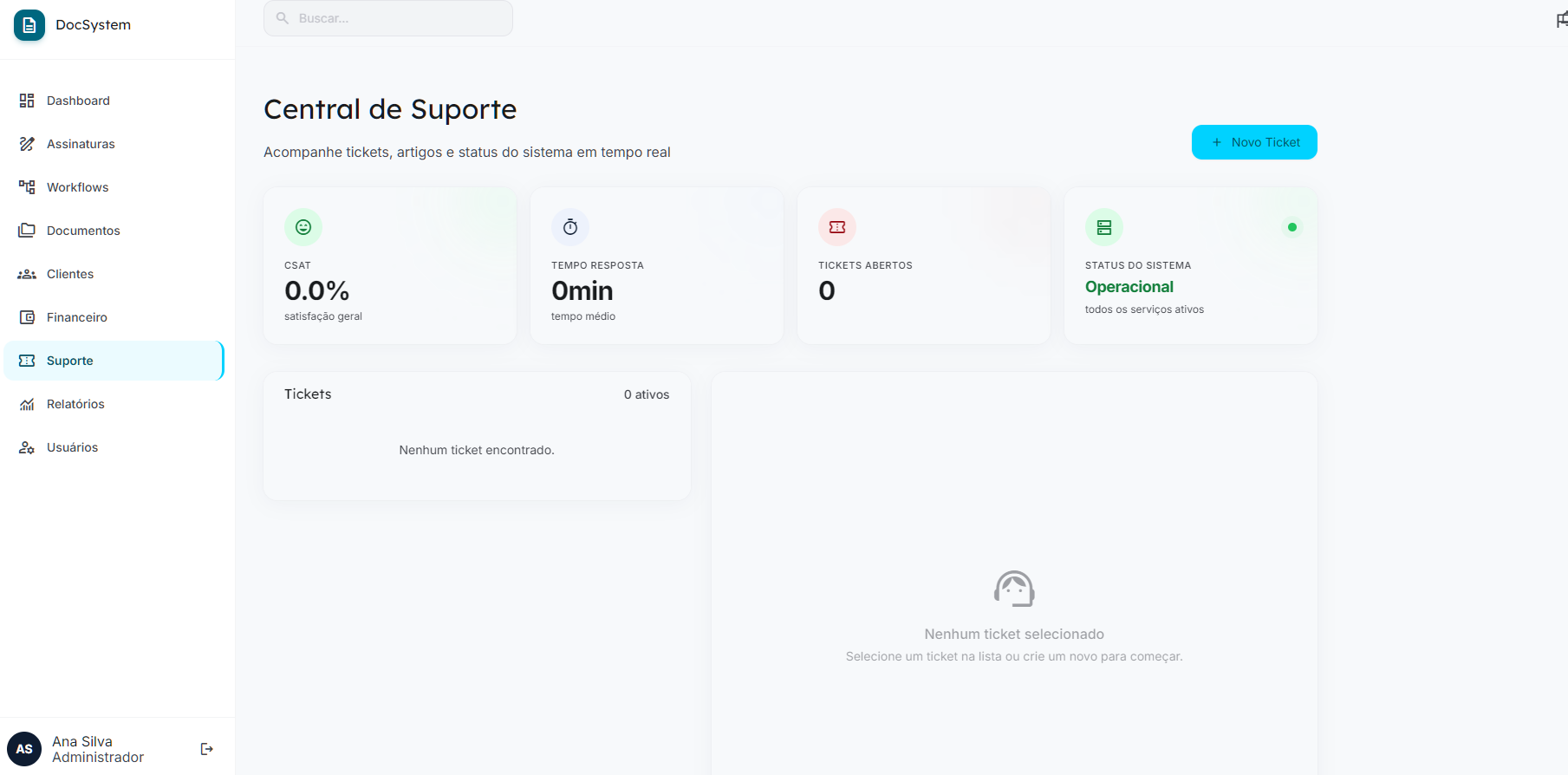Click the DocSystem logo icon
The width and height of the screenshot is (1568, 775).
coord(29,25)
